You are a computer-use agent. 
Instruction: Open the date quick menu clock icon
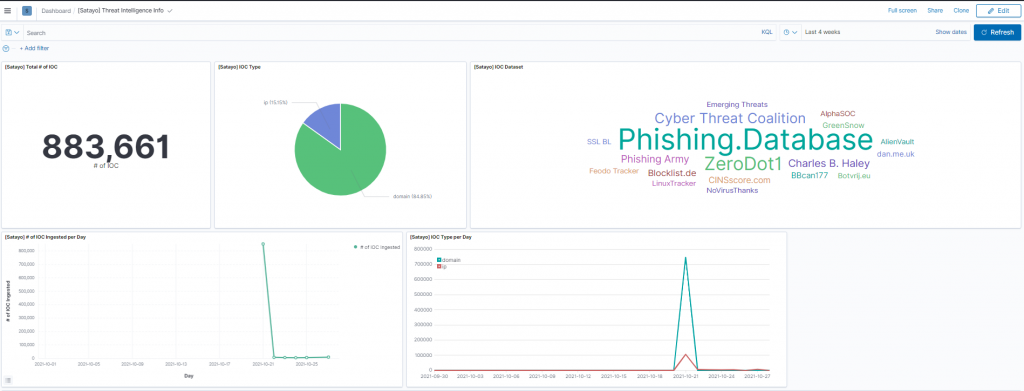point(790,32)
